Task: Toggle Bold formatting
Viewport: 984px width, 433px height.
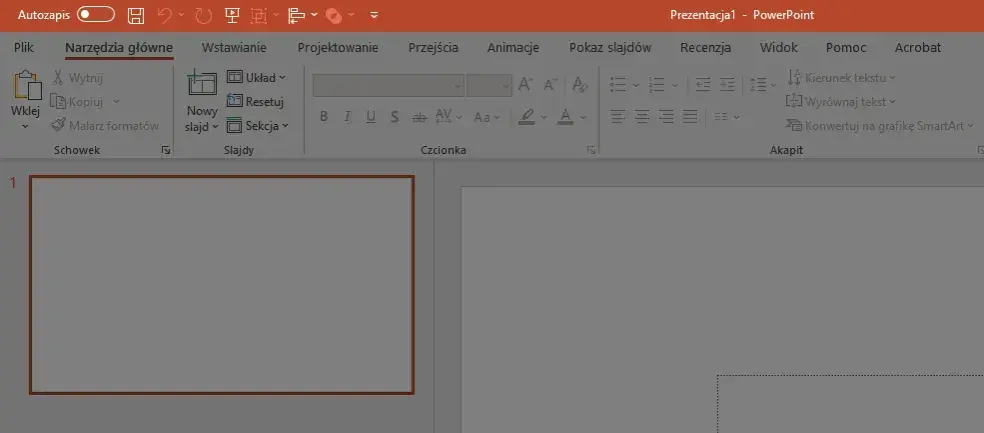Action: 324,117
